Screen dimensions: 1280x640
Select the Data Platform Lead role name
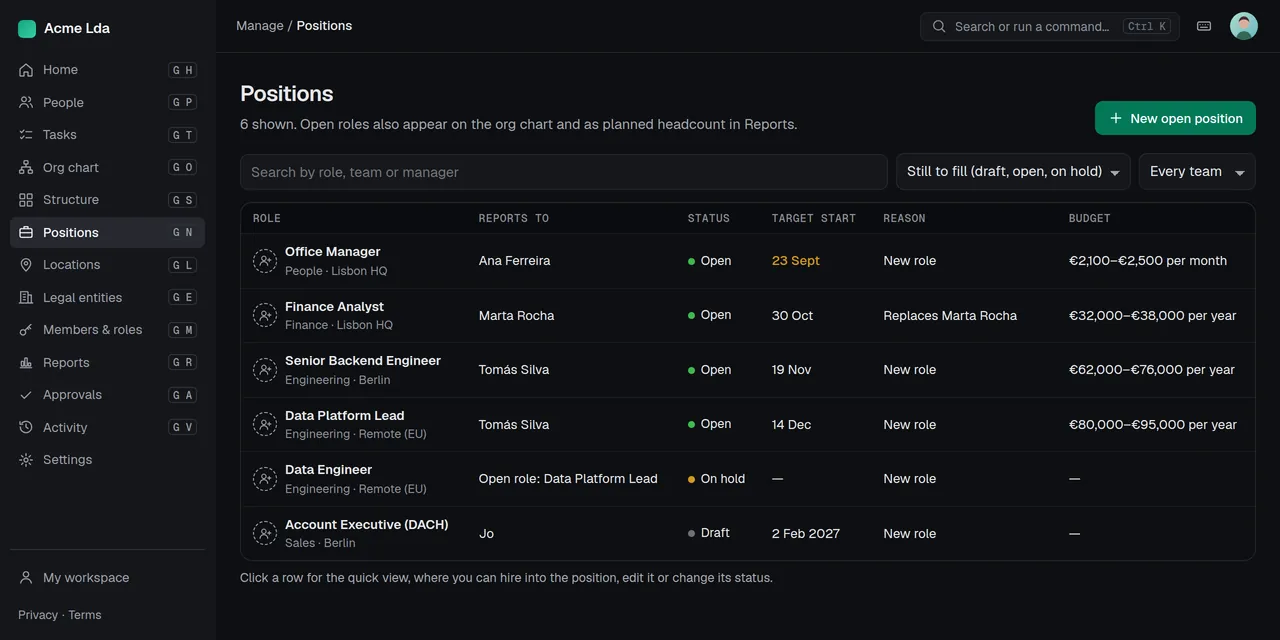(345, 416)
